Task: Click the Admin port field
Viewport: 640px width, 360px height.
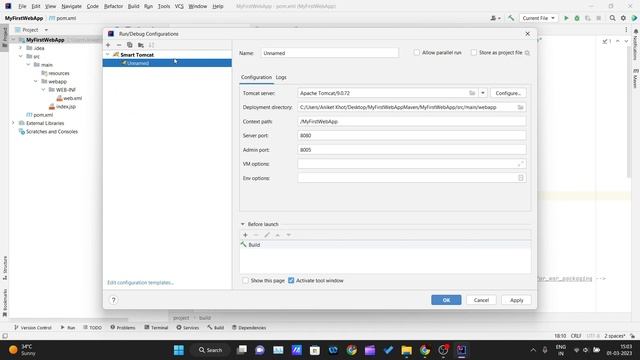Action: coord(412,150)
